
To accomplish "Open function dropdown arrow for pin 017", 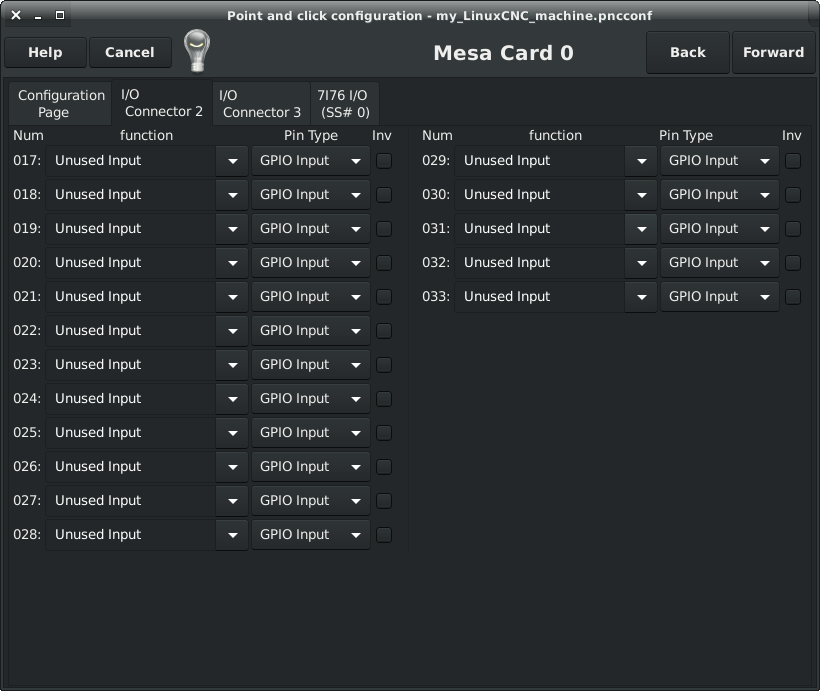I will (232, 161).
